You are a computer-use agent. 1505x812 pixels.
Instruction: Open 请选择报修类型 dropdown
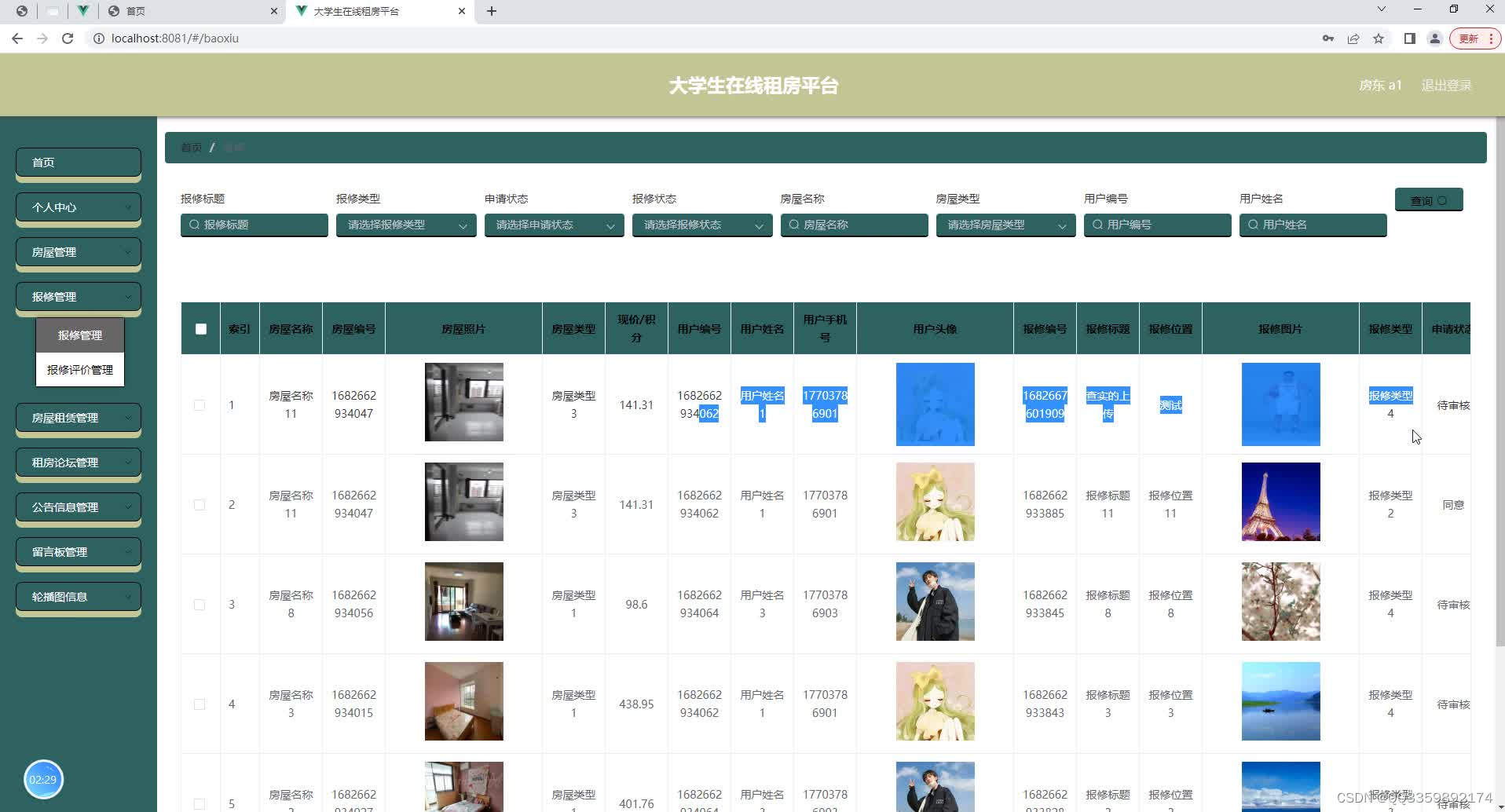pyautogui.click(x=406, y=225)
